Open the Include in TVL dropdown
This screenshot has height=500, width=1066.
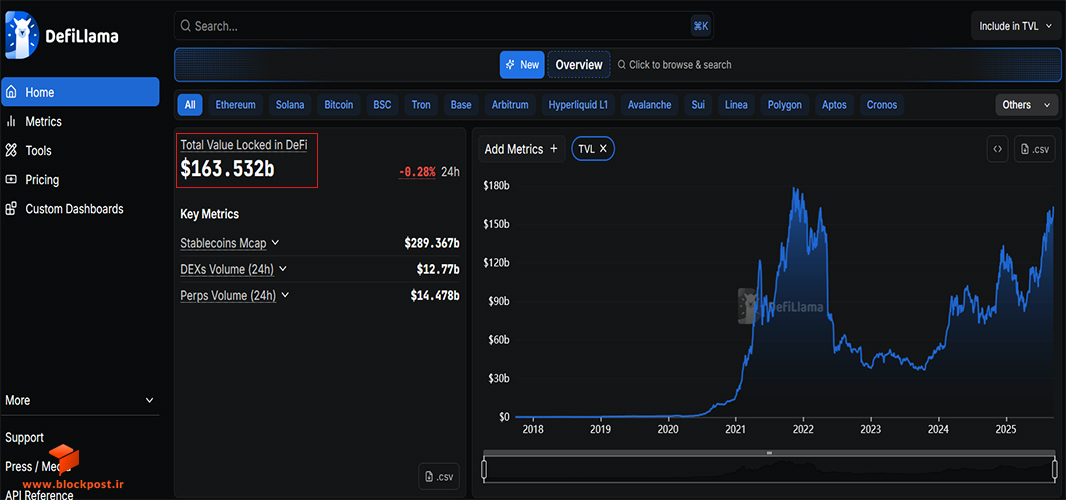tap(1014, 26)
